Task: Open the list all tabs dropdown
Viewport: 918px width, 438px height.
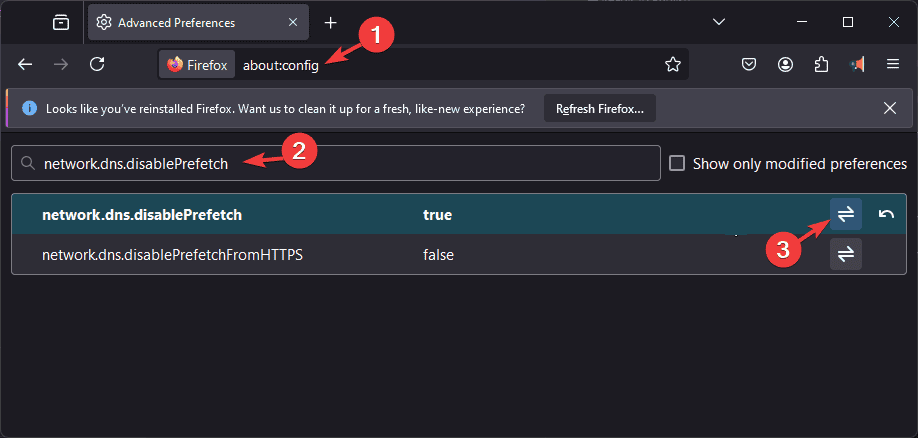Action: [x=719, y=22]
